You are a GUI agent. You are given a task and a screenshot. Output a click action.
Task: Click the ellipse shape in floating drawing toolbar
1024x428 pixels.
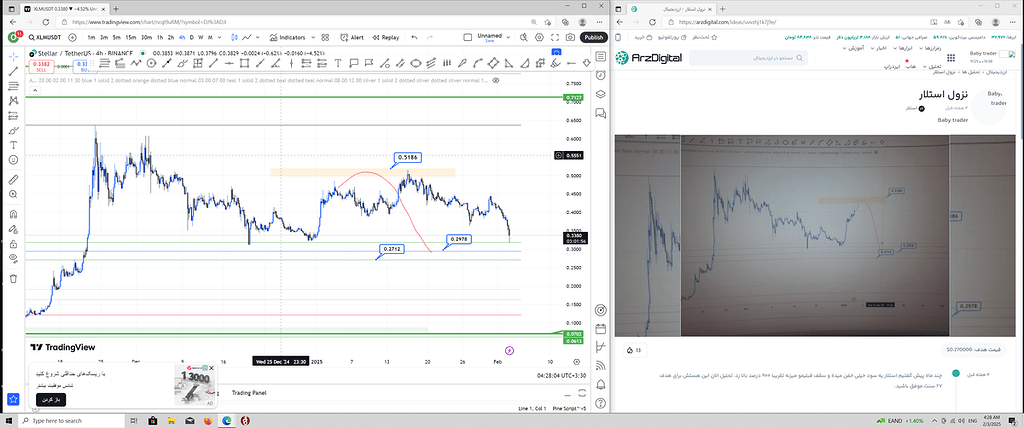(x=416, y=63)
